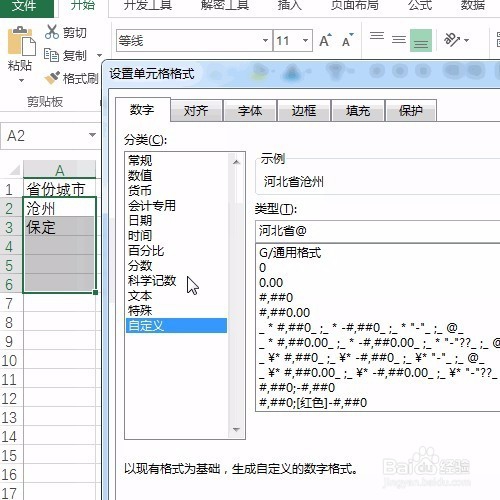The height and width of the screenshot is (500, 500).
Task: Switch to the 开发工具 ribbon tab
Action: click(148, 6)
